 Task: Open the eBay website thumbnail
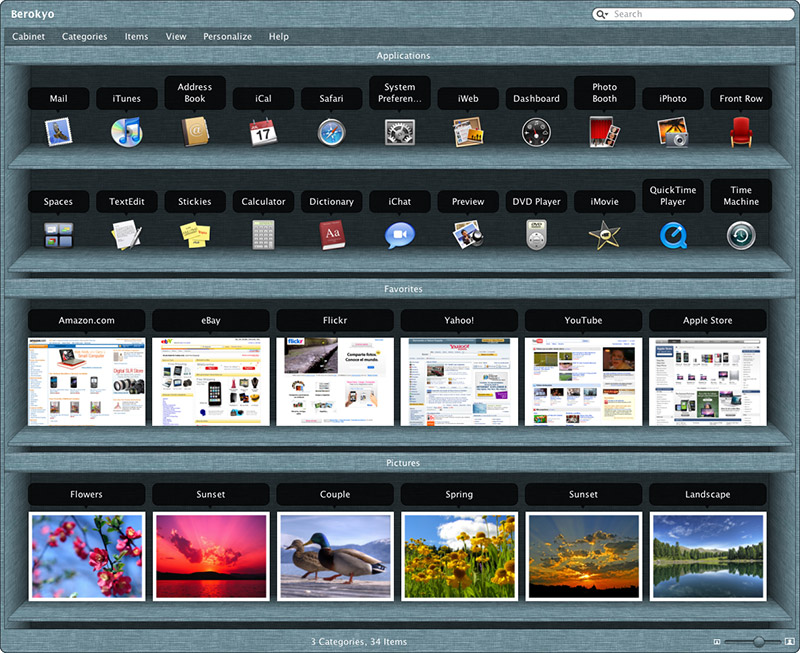(211, 382)
